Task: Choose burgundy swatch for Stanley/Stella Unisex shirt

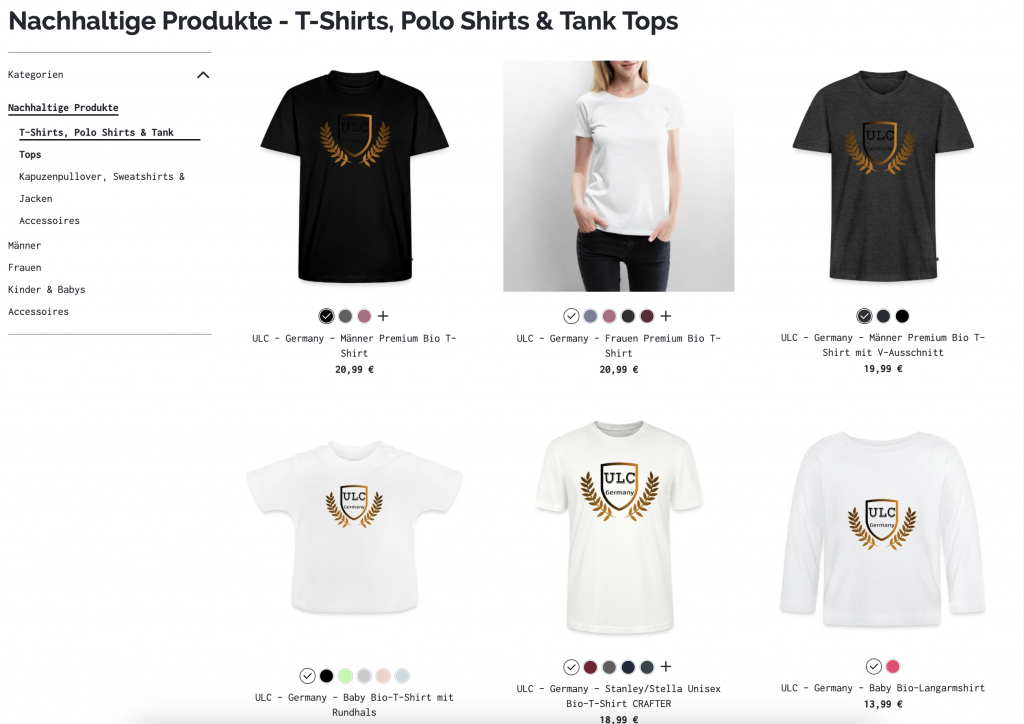Action: pos(590,667)
